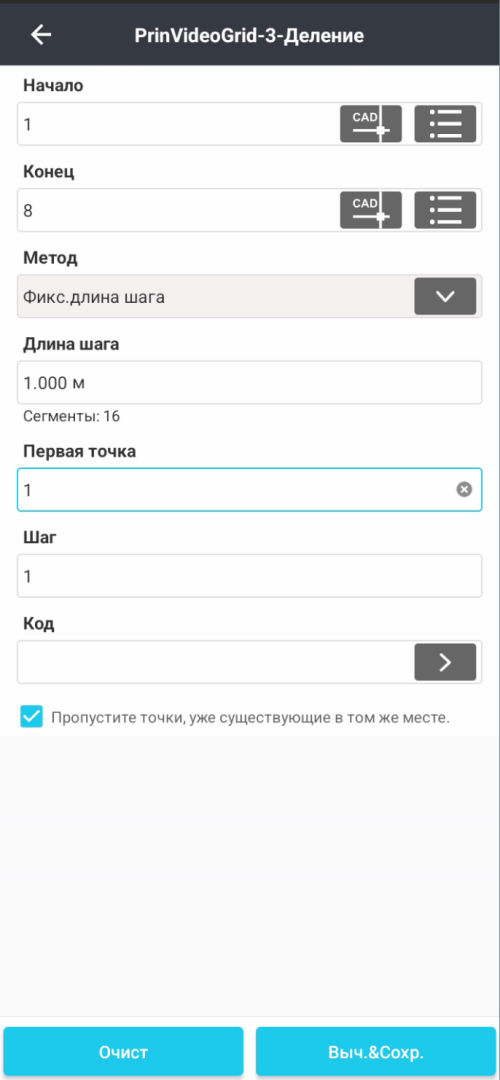This screenshot has height=1080, width=500.
Task: Open the Фикс.длина шага method selector
Action: point(249,296)
